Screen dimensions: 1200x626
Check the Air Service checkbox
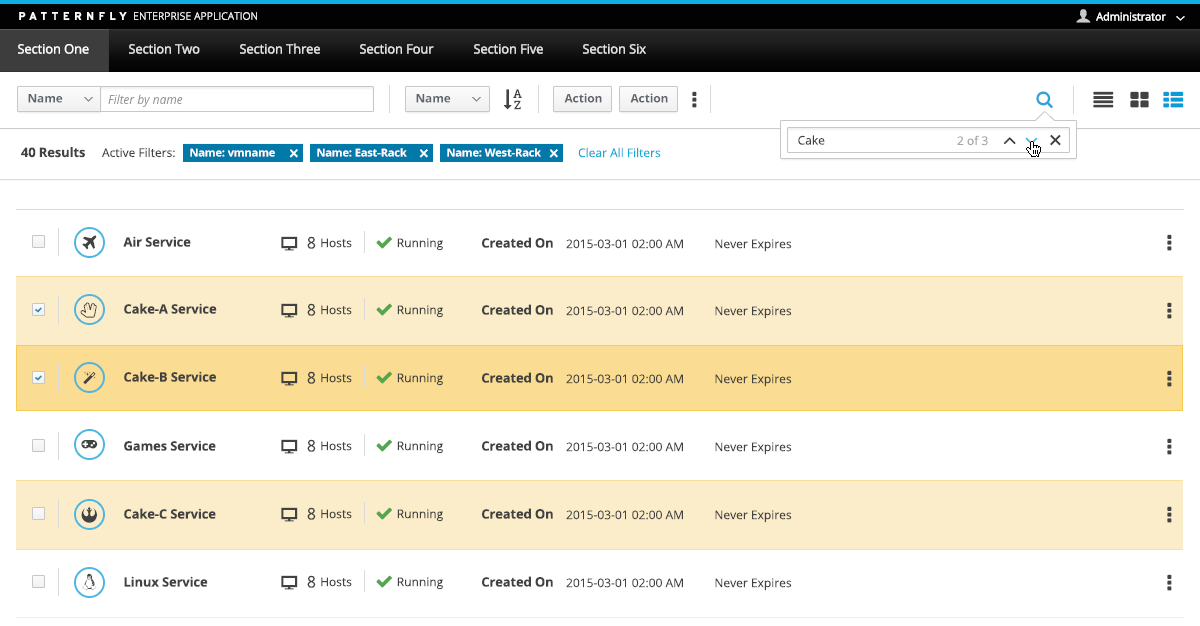click(38, 241)
